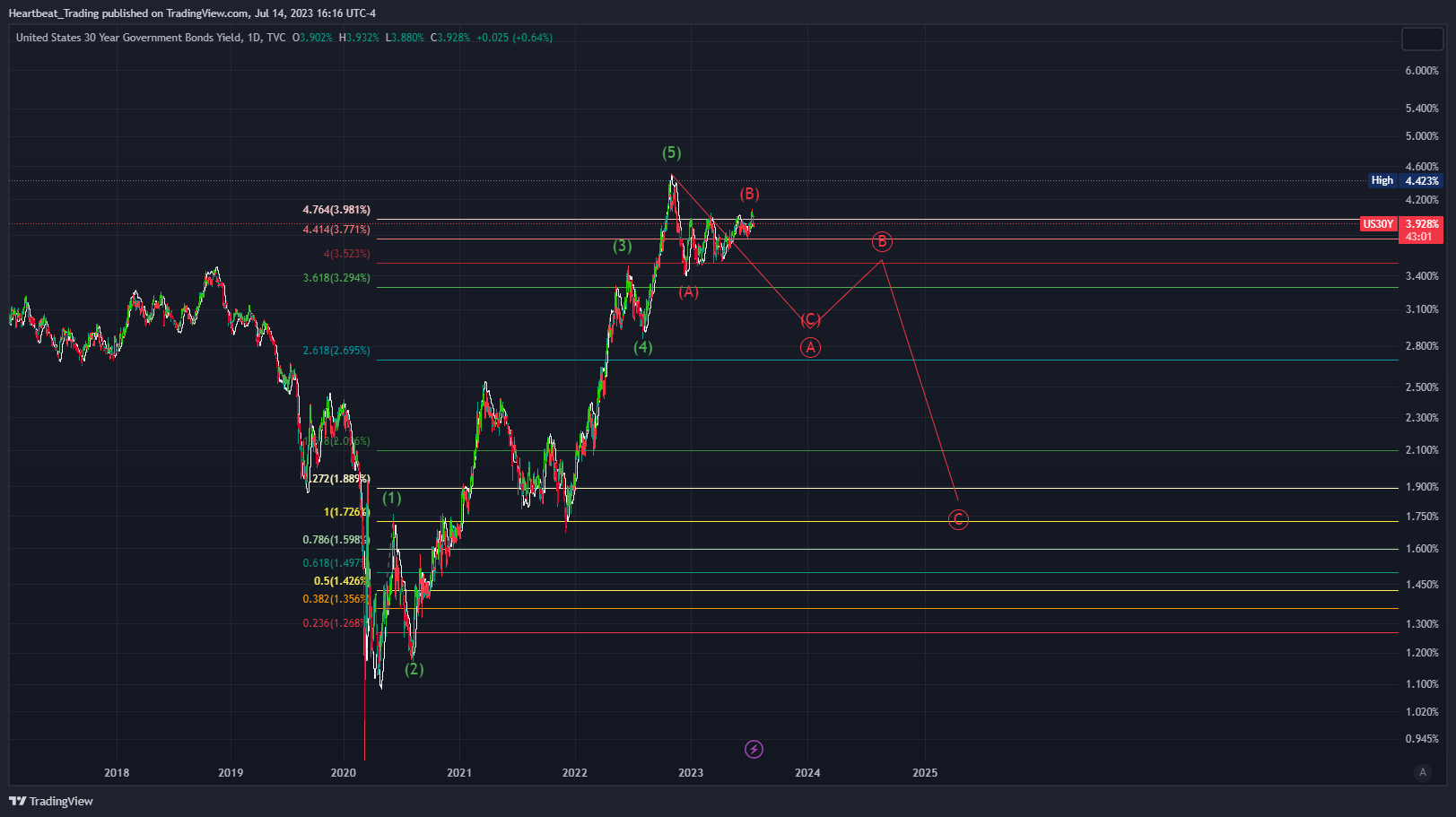Select Fibonacci label 4(3.523%)

coord(346,254)
